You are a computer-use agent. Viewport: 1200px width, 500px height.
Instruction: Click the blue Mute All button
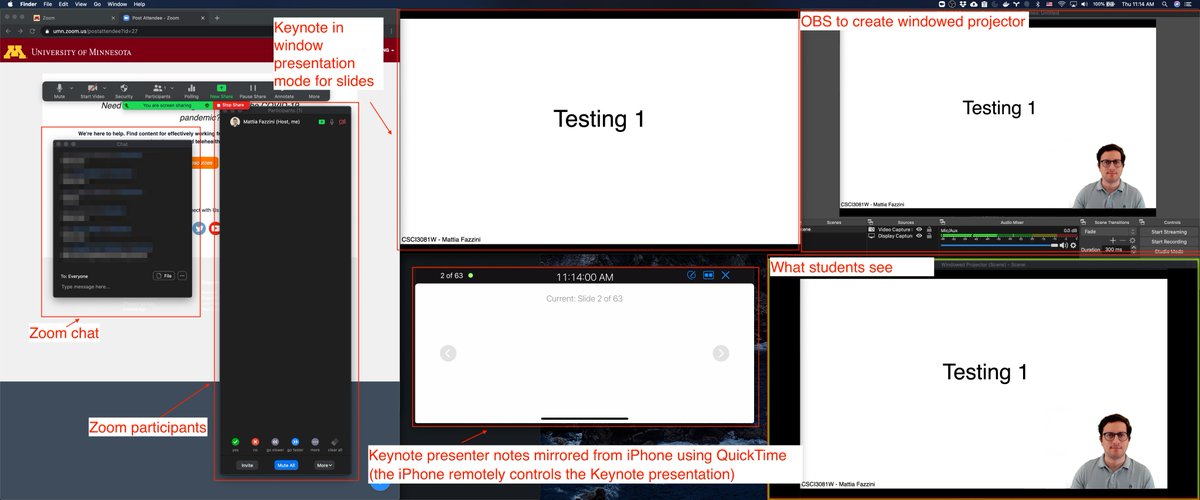(x=288, y=465)
